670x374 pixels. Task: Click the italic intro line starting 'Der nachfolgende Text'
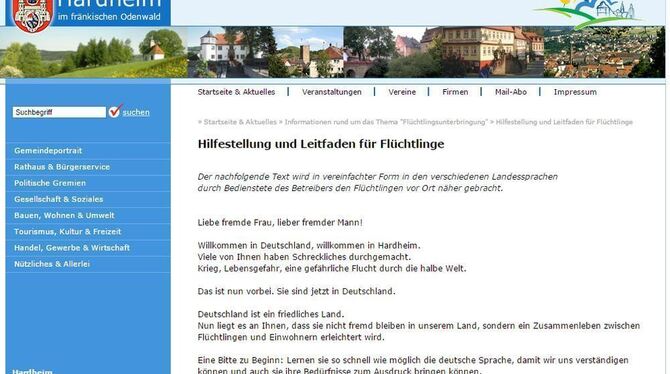pos(377,177)
